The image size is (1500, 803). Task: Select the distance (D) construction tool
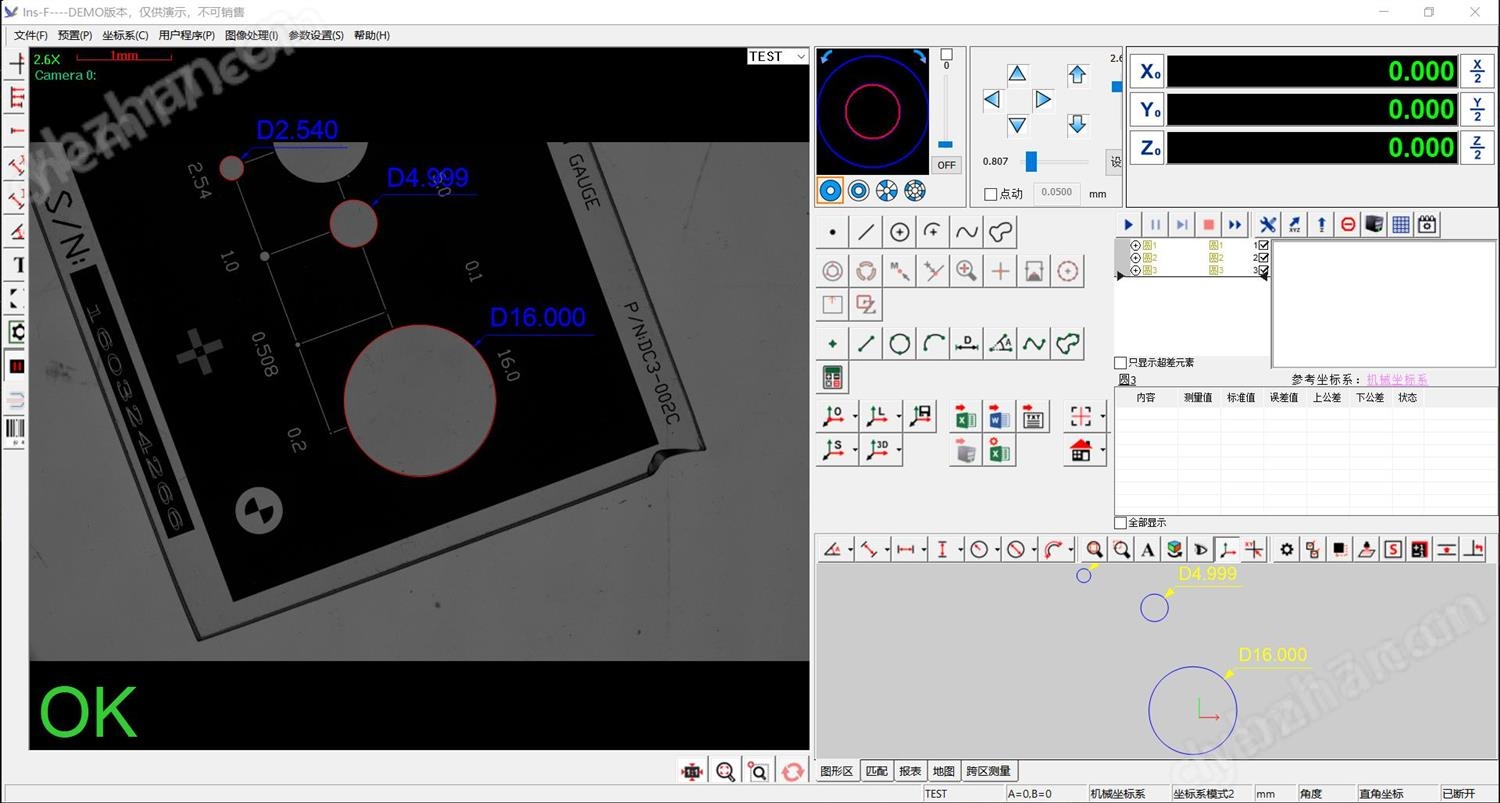[x=967, y=344]
